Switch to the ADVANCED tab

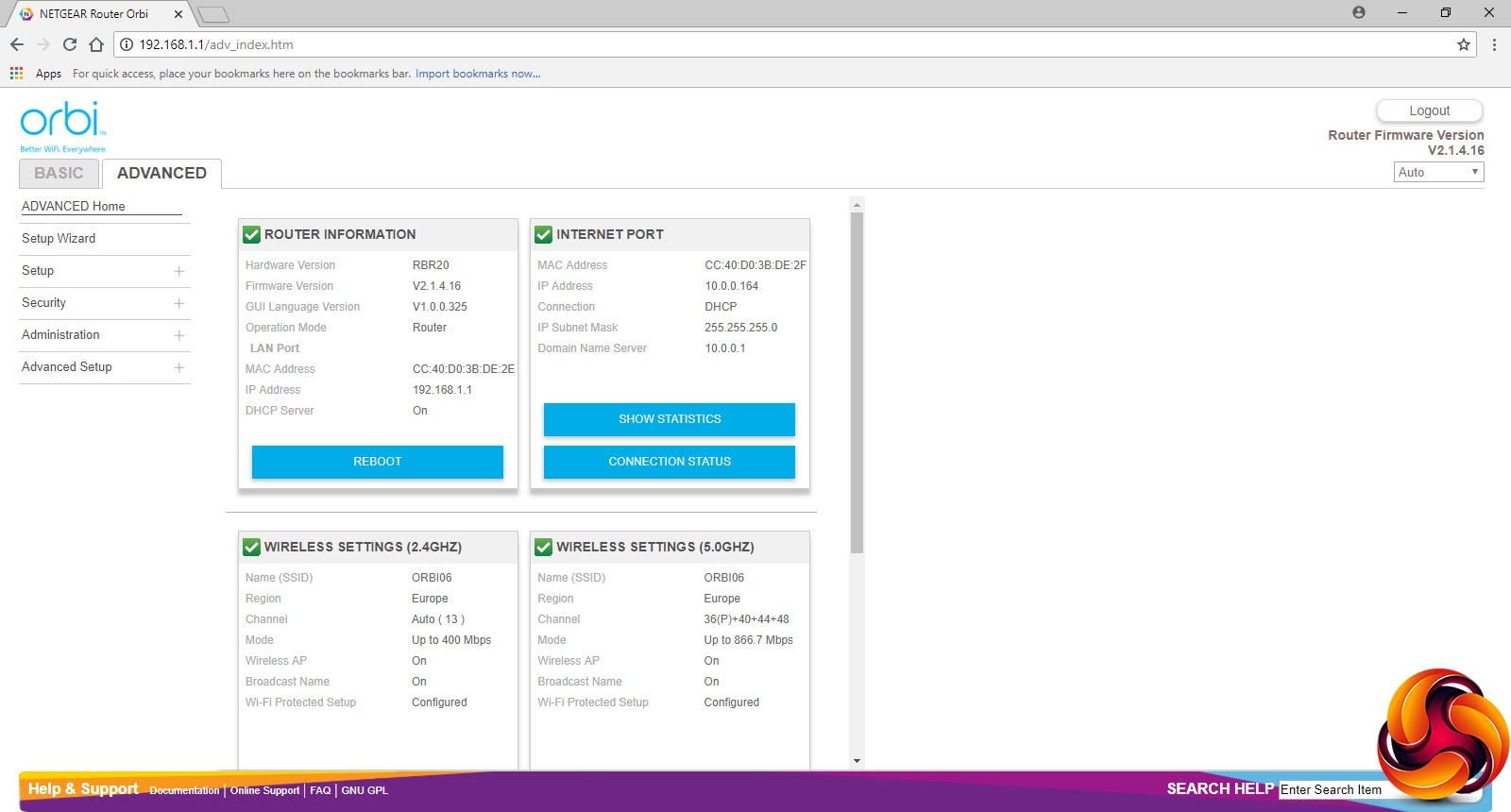(161, 174)
